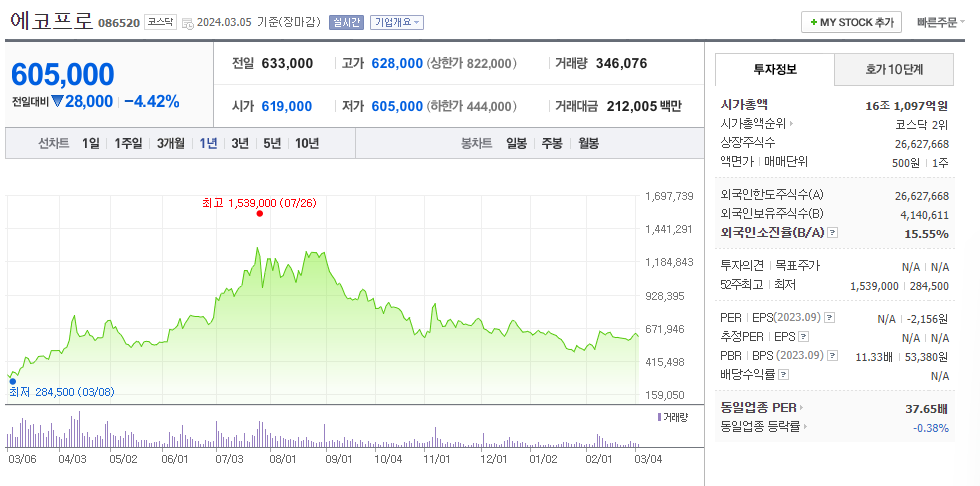The height and width of the screenshot is (486, 980).
Task: Select the 5년 line chart period
Action: [272, 144]
